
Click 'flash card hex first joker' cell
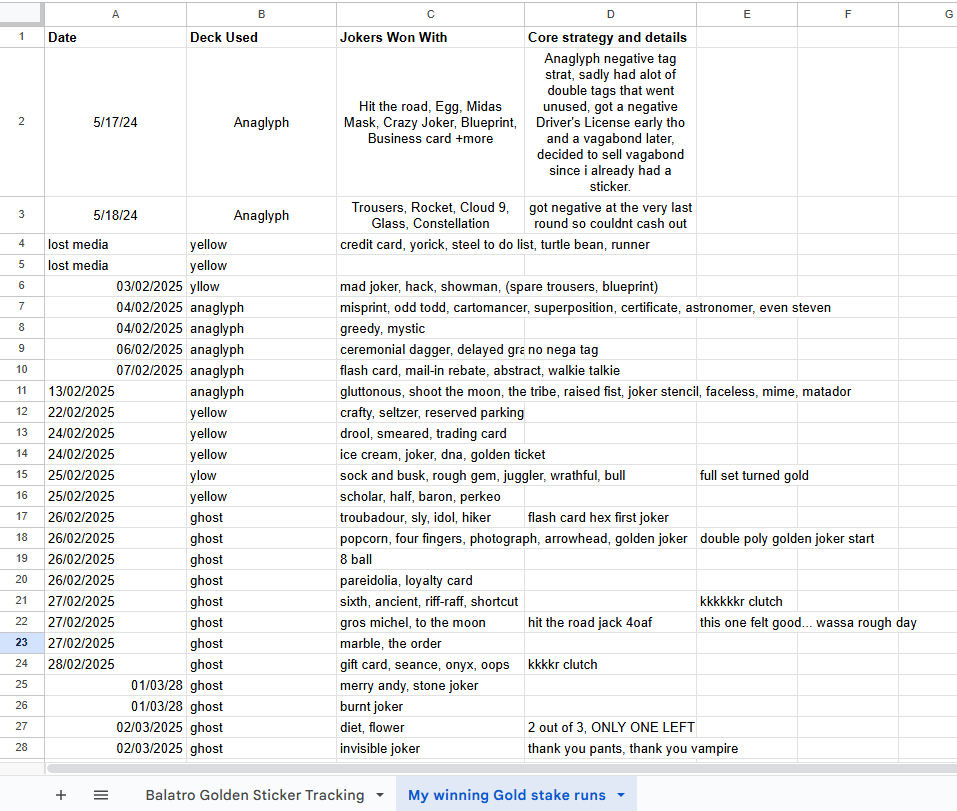coord(610,517)
